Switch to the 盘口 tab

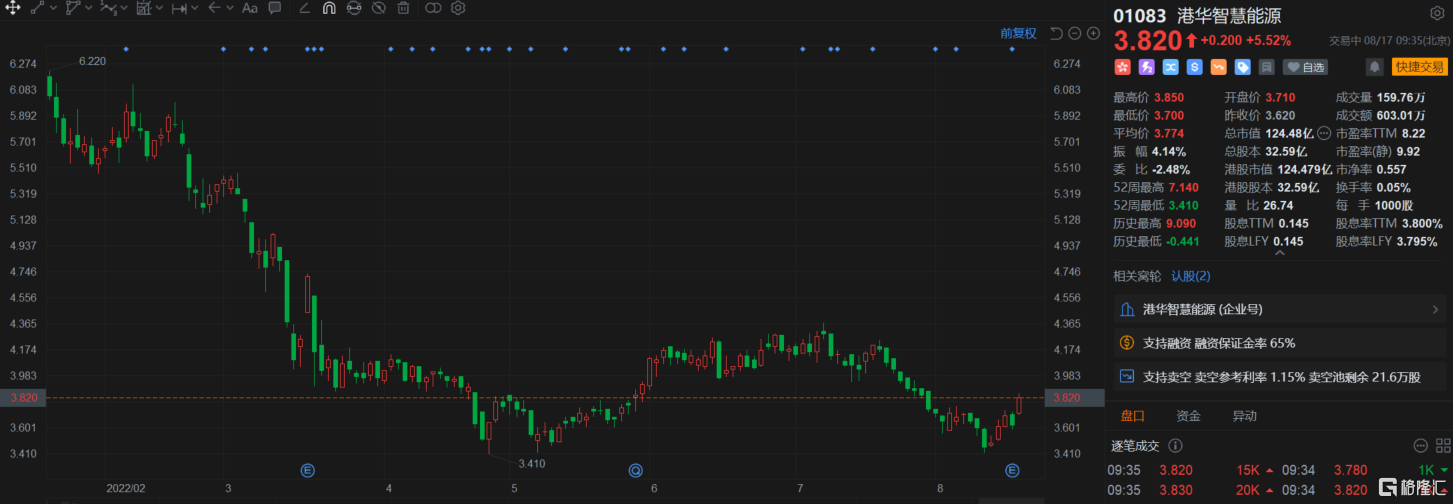(x=1132, y=416)
